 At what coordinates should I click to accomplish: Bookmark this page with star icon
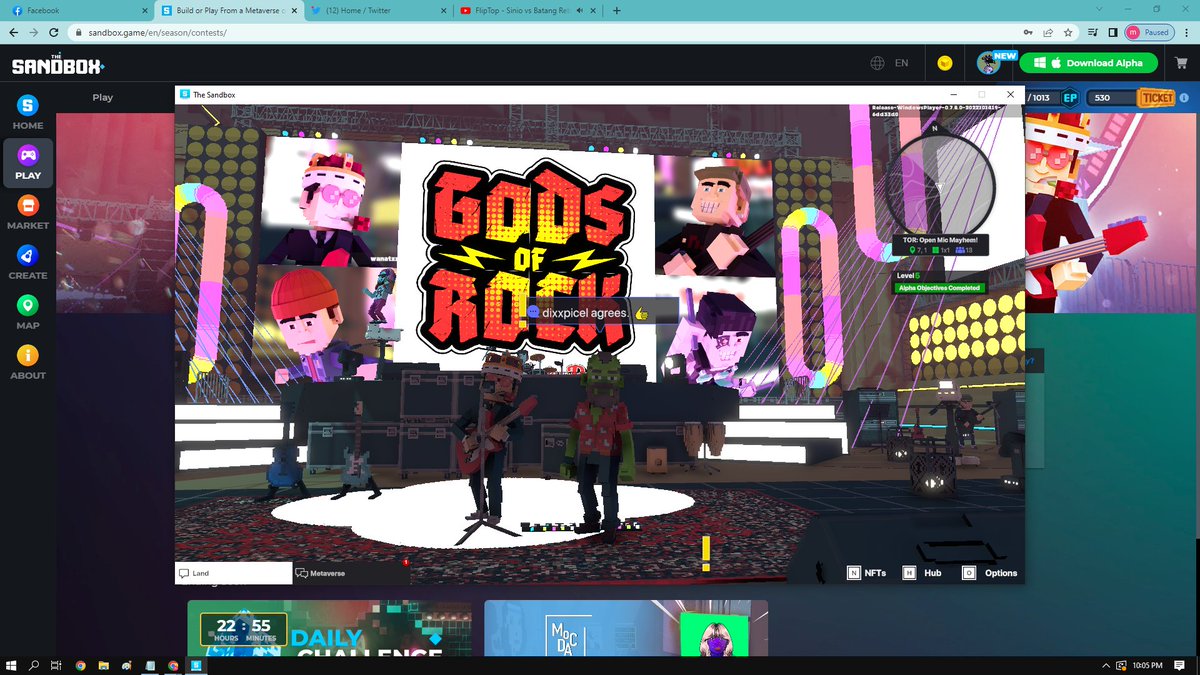(1068, 32)
